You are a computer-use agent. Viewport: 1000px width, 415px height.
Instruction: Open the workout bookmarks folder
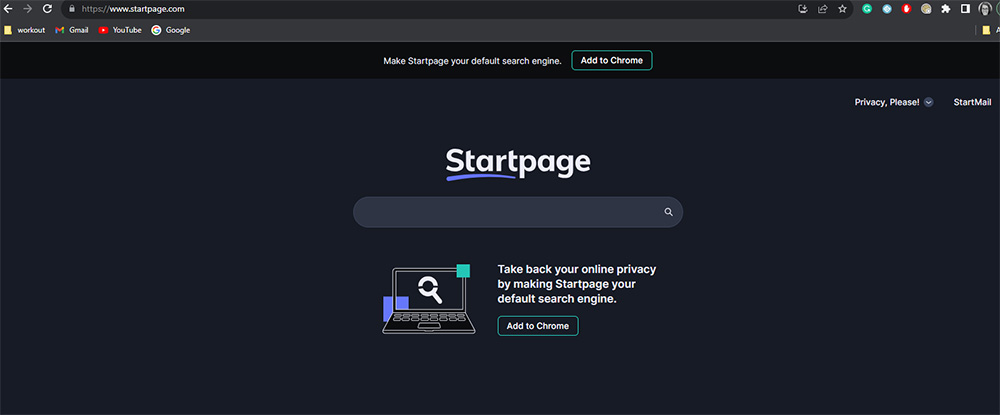click(25, 30)
